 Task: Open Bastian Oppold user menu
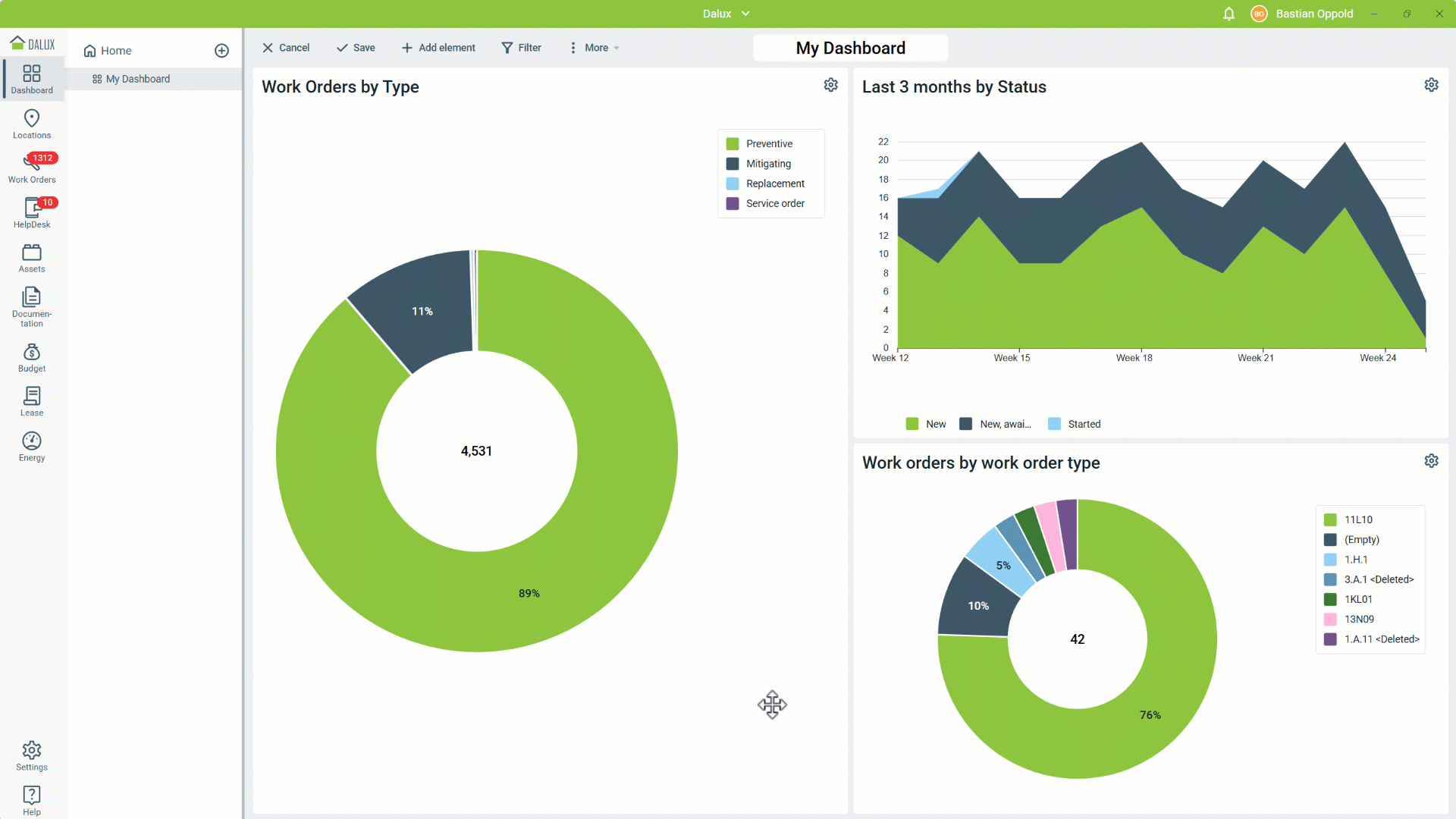point(1304,14)
